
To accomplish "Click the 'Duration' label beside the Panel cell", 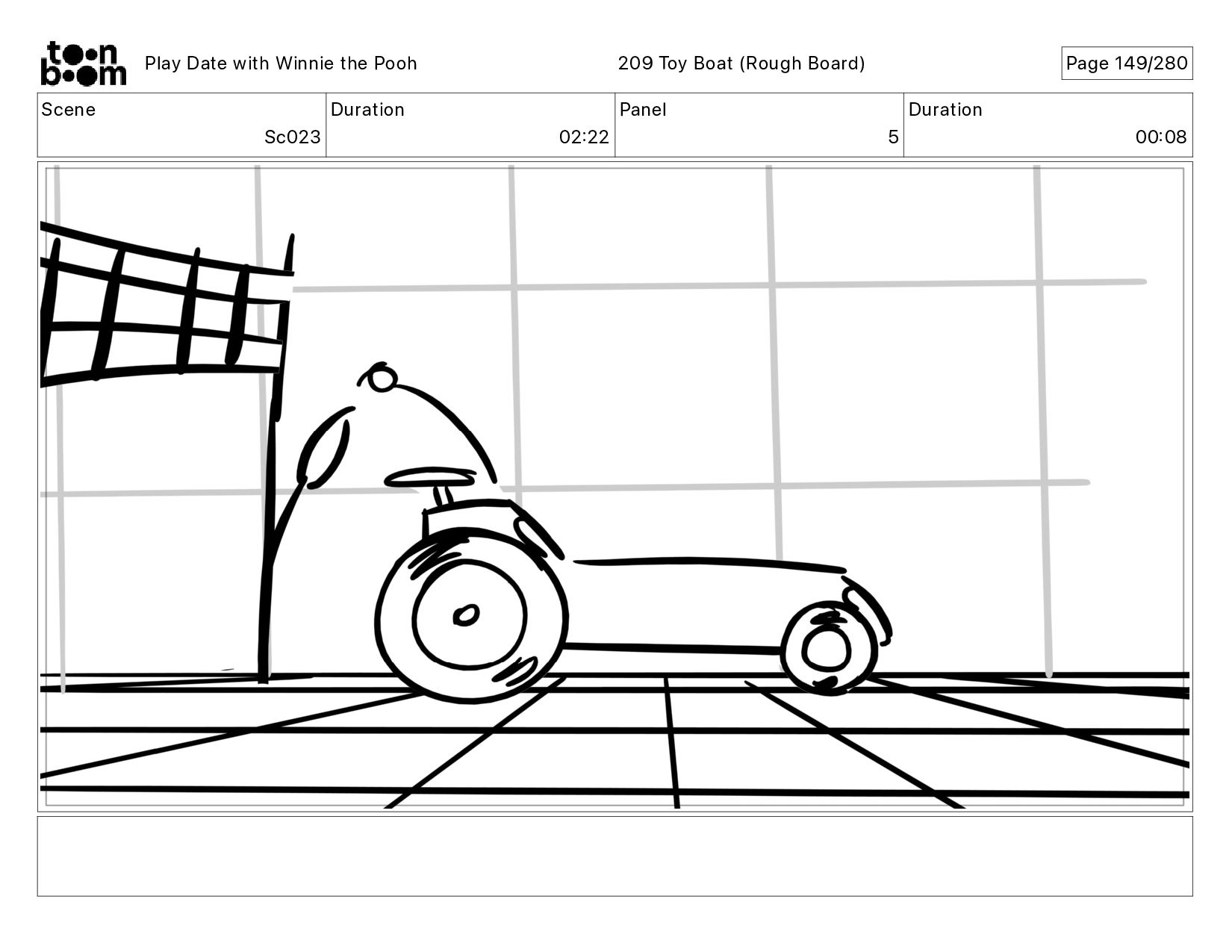I will pyautogui.click(x=945, y=110).
